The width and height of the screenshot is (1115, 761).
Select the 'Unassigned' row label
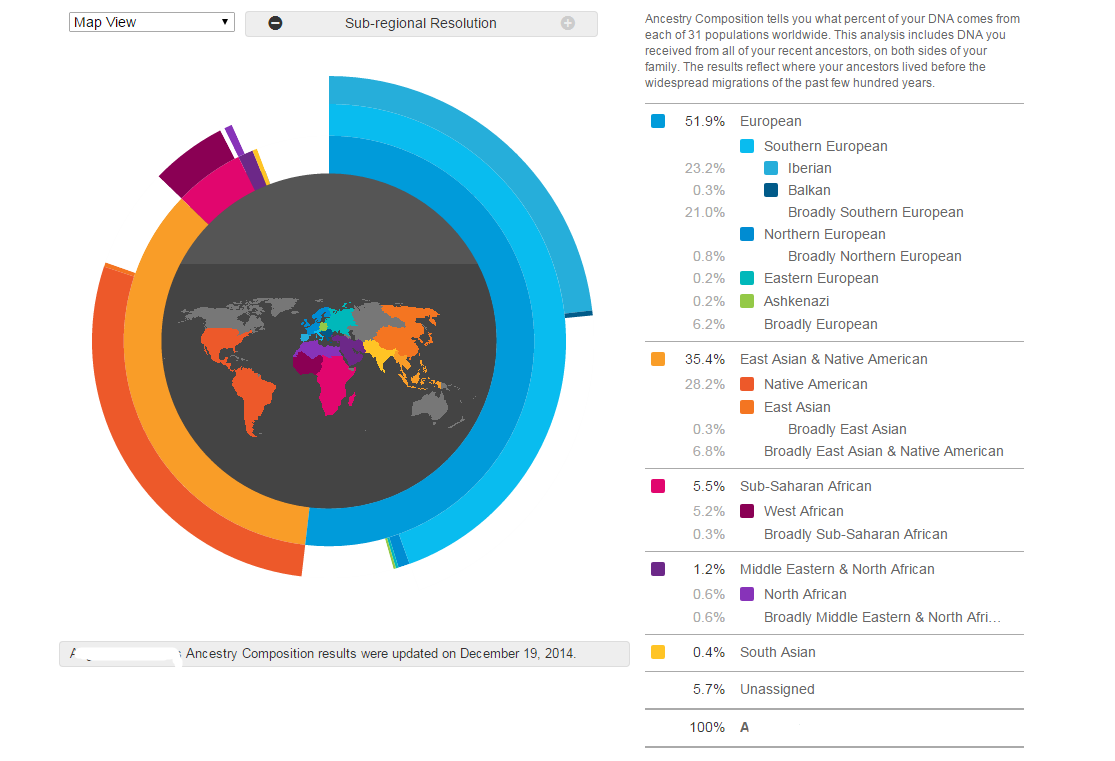[x=777, y=689]
